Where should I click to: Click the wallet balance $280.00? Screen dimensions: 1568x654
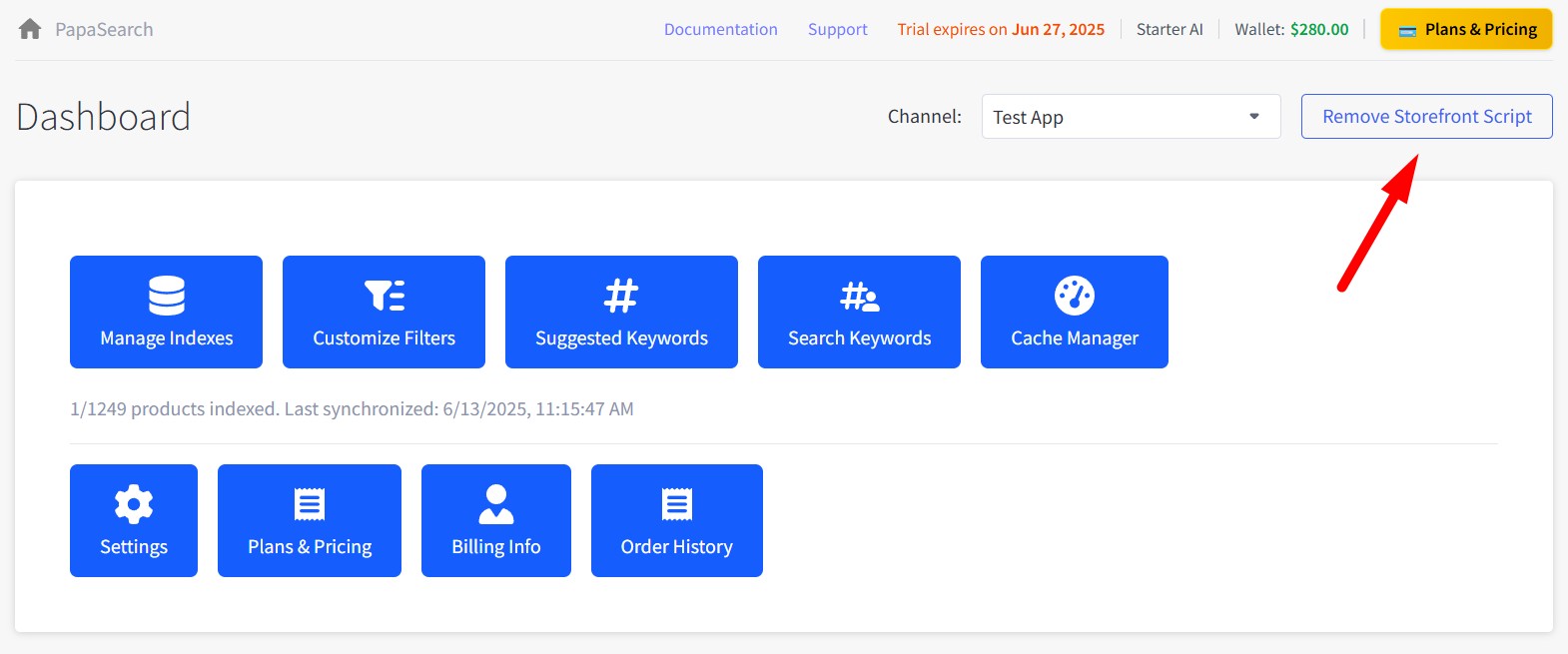click(x=1319, y=30)
